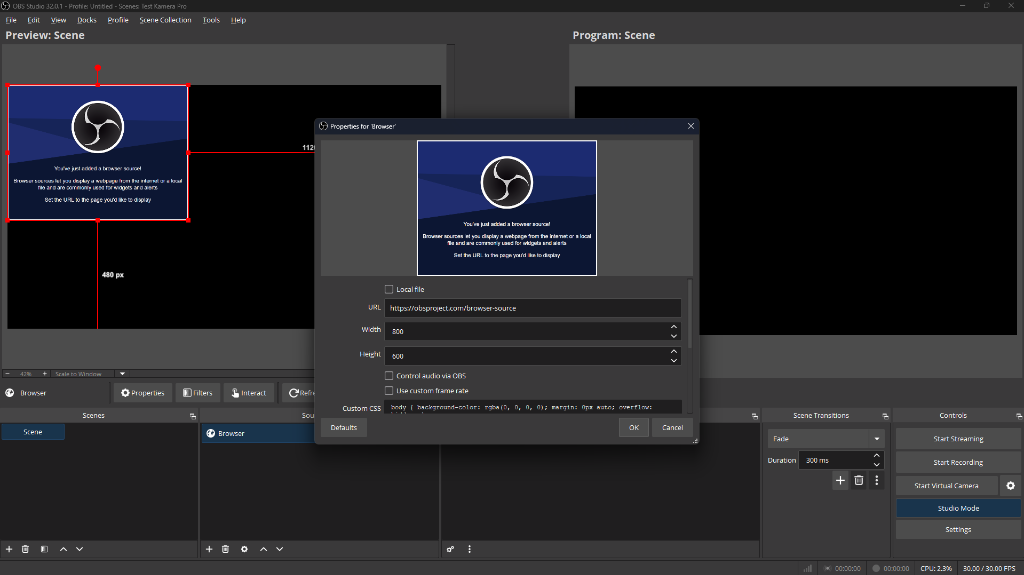Close the Properties for Browser dialog
1024x575 pixels.
(x=691, y=126)
